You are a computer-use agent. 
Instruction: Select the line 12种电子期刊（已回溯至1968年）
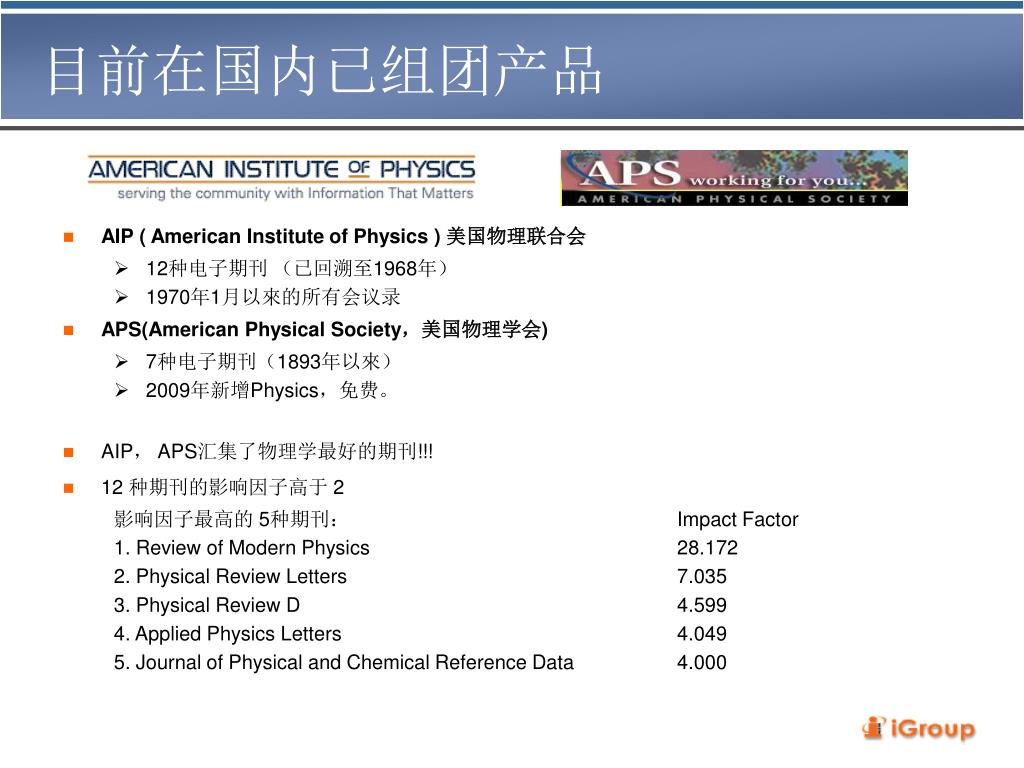coord(298,268)
